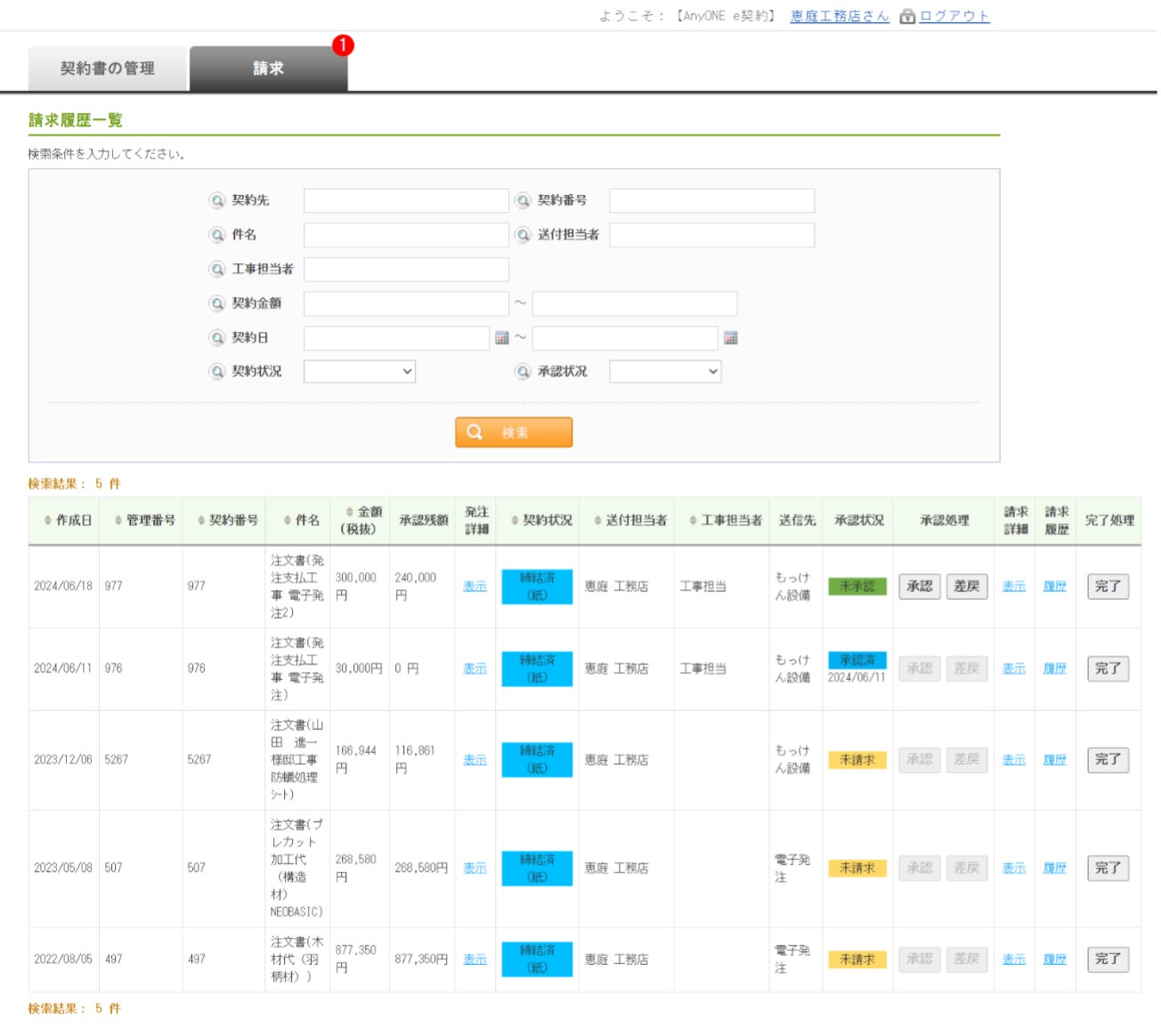This screenshot has width=1161, height=1036.
Task: Open 請求履歴 for contract 497
Action: [x=1055, y=959]
